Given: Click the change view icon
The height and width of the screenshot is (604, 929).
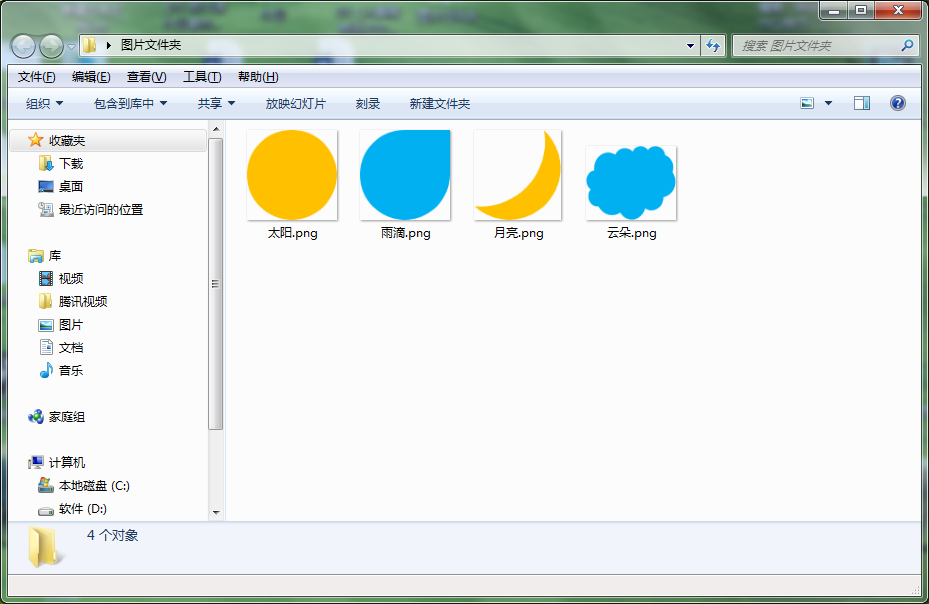Looking at the screenshot, I should (x=807, y=103).
